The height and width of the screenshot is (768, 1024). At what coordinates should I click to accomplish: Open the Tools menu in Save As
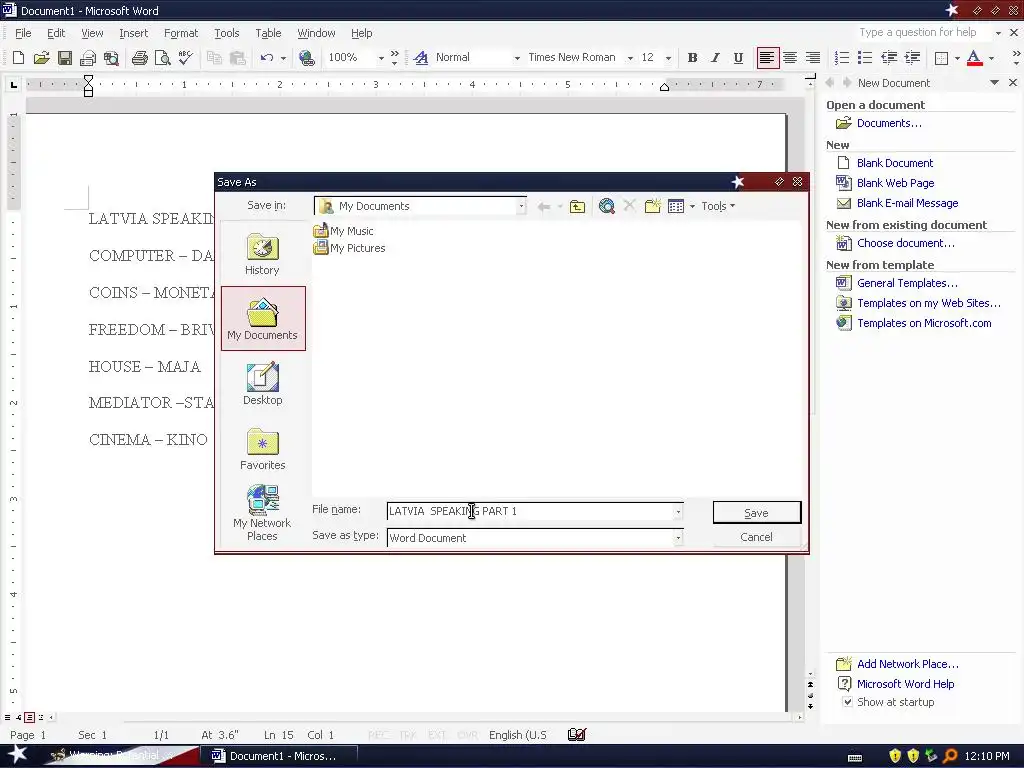click(x=718, y=206)
